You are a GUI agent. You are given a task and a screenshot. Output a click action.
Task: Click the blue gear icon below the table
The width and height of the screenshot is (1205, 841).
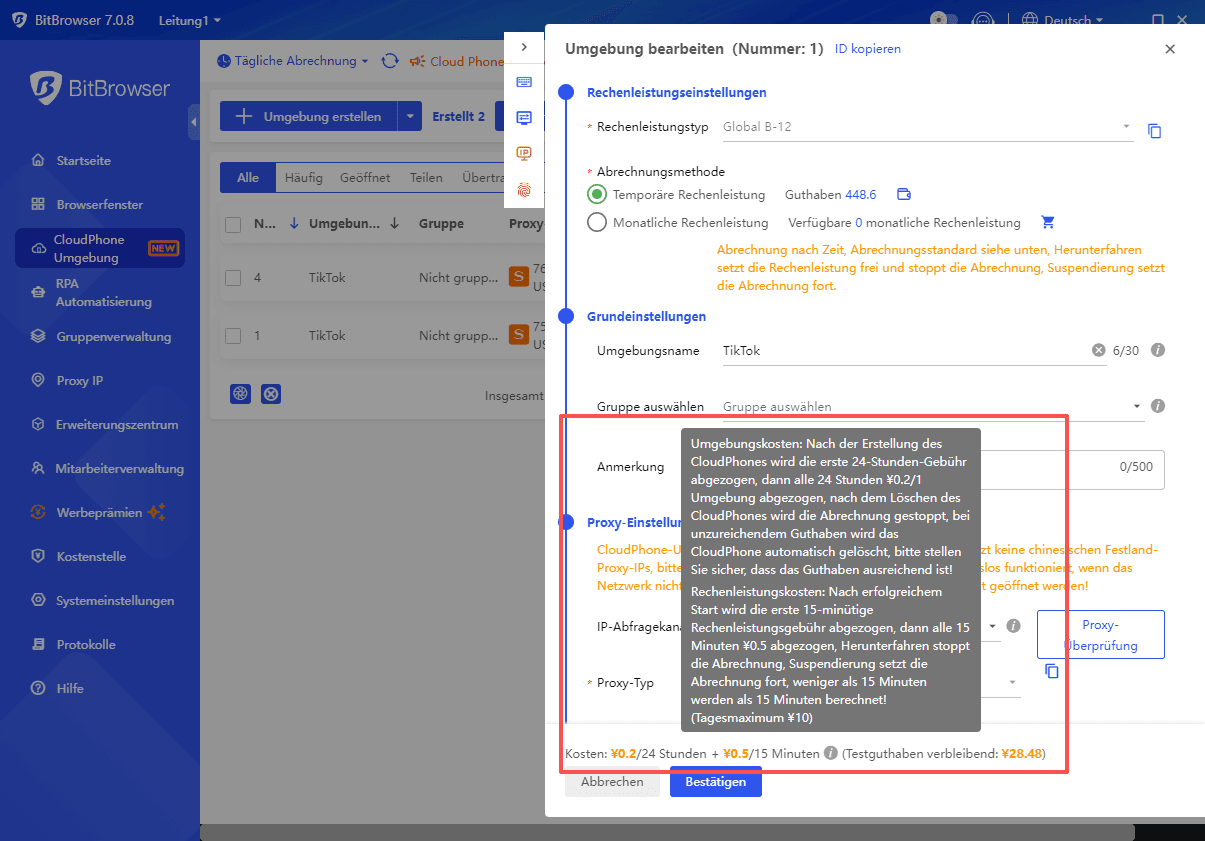pyautogui.click(x=240, y=394)
